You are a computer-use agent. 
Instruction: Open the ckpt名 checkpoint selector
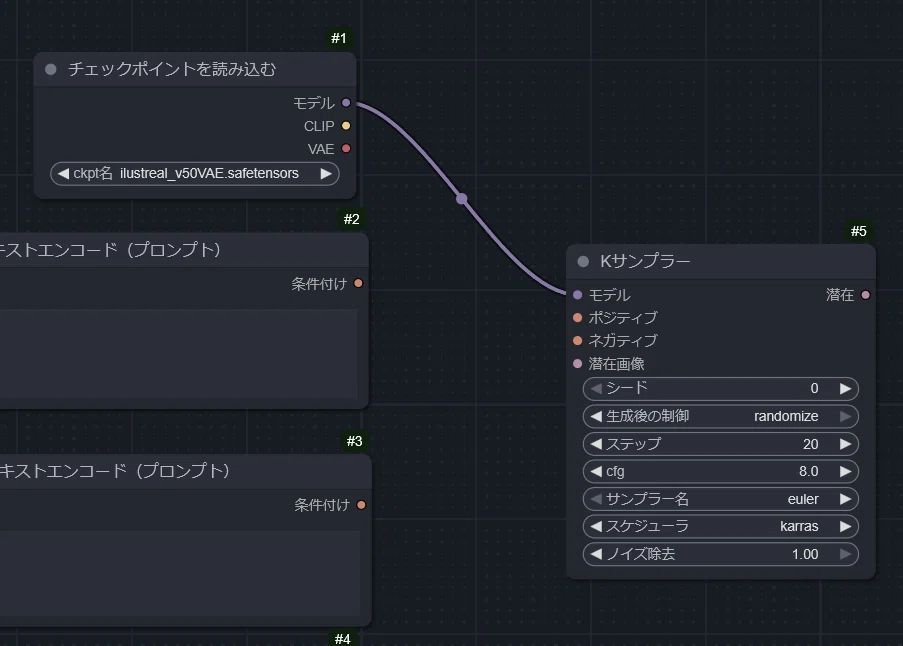pos(195,174)
